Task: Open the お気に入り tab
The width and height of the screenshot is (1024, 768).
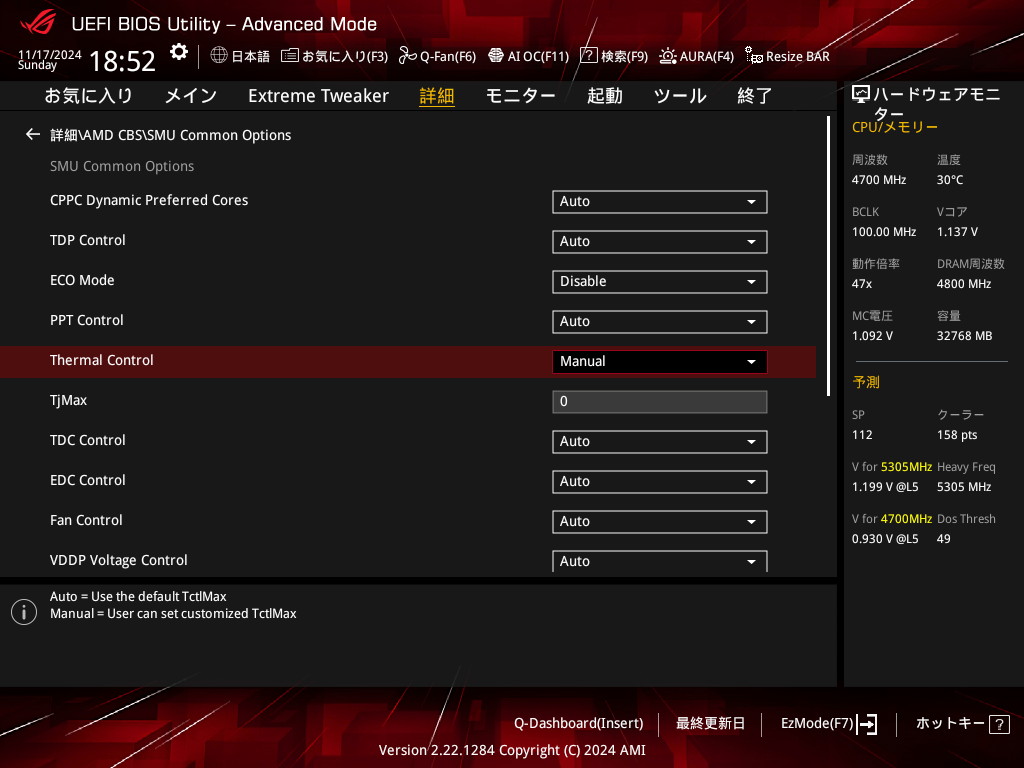Action: [x=88, y=96]
